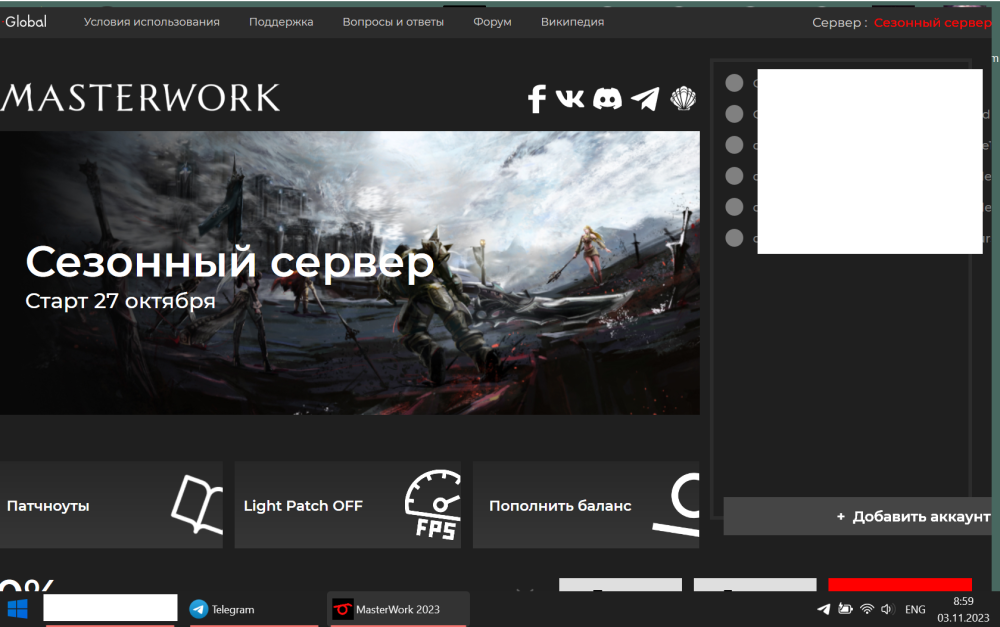Click the Discord icon in the header

(x=607, y=98)
